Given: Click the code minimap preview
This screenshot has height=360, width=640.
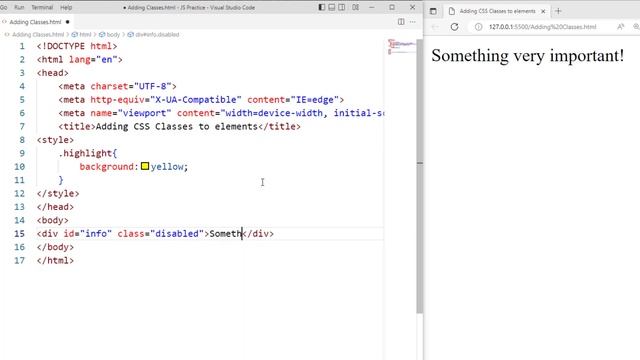Looking at the screenshot, I should [x=401, y=47].
